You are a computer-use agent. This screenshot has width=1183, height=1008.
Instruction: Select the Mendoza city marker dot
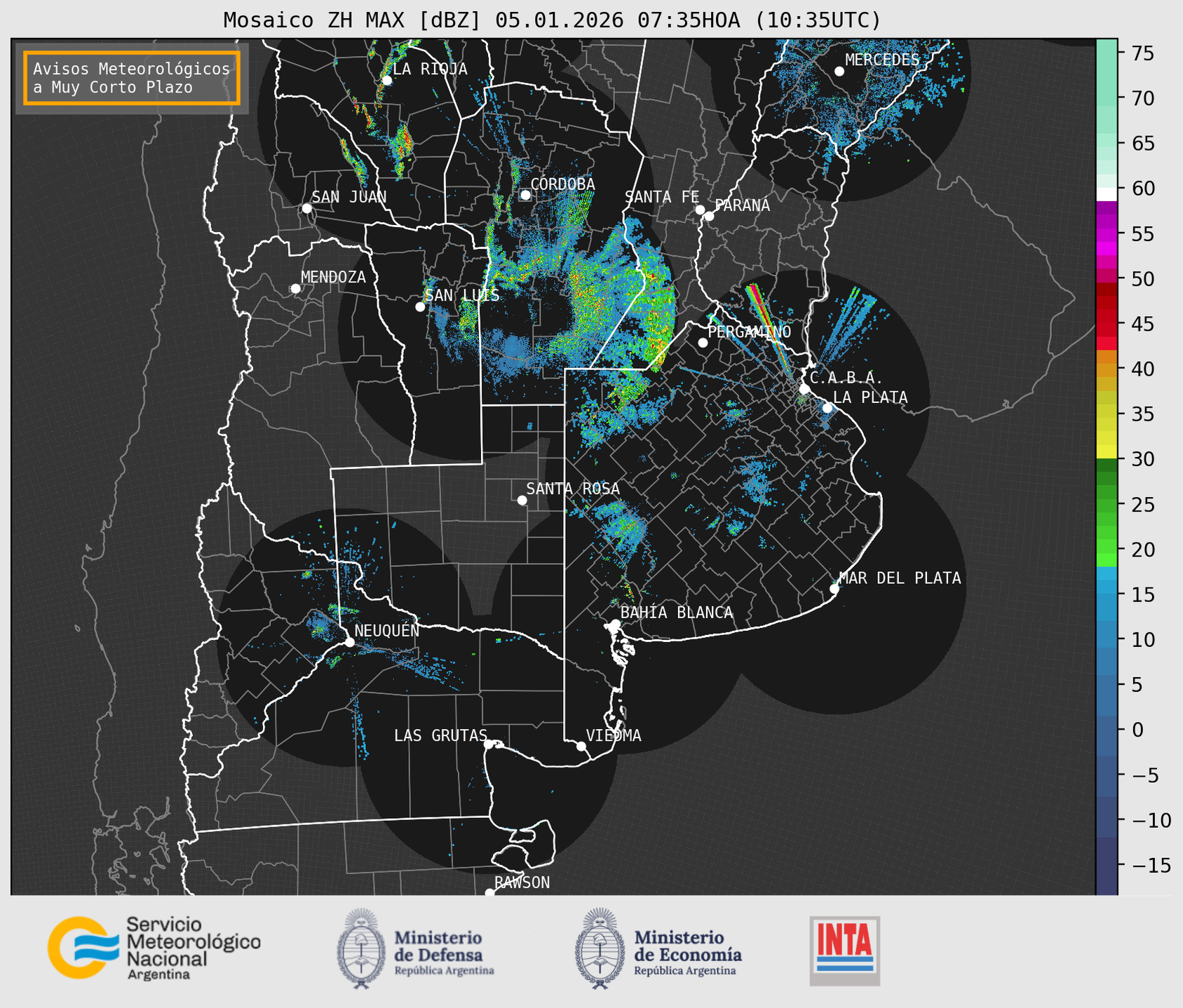tap(295, 289)
